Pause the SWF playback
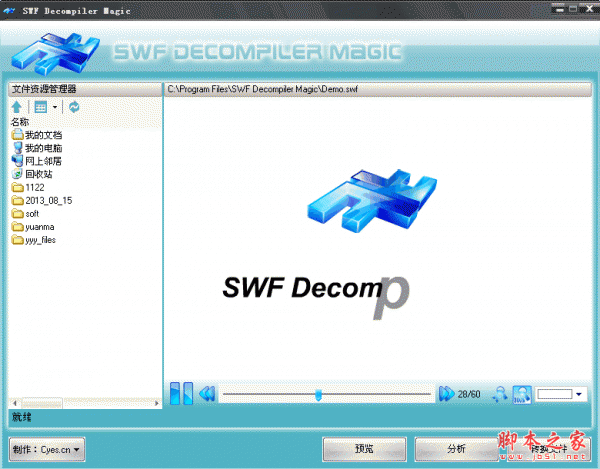600x469 pixels. pyautogui.click(x=181, y=393)
